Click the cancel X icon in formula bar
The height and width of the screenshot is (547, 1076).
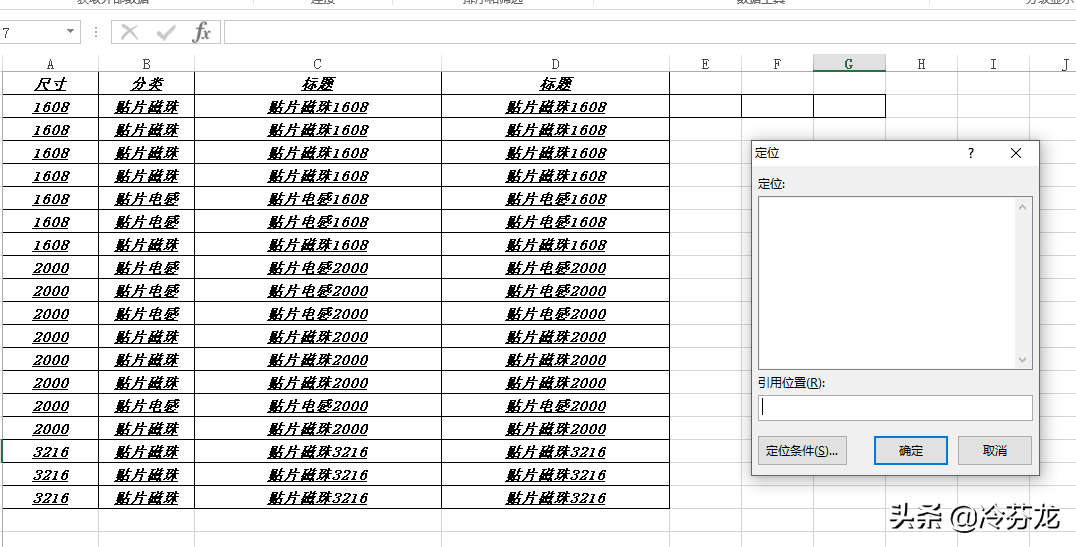pyautogui.click(x=130, y=32)
